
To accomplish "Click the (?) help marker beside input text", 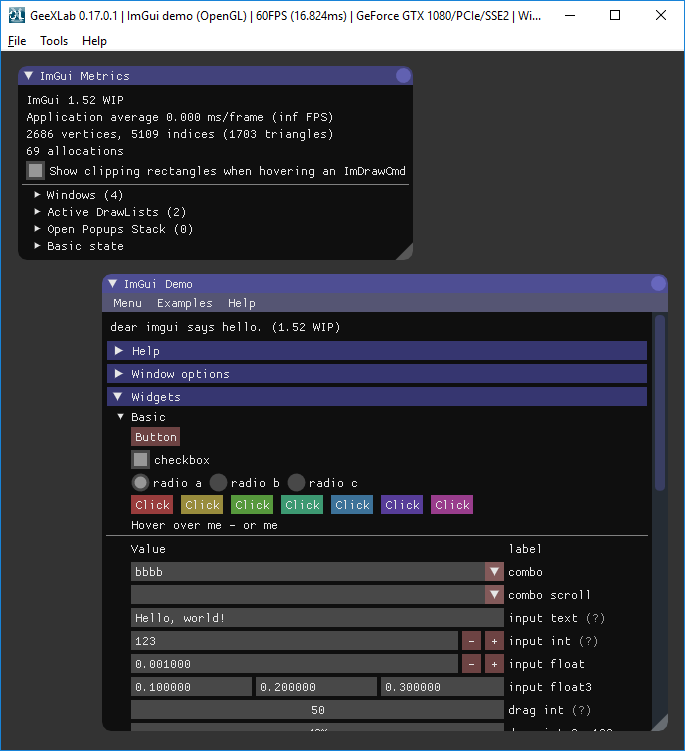I will (x=595, y=618).
